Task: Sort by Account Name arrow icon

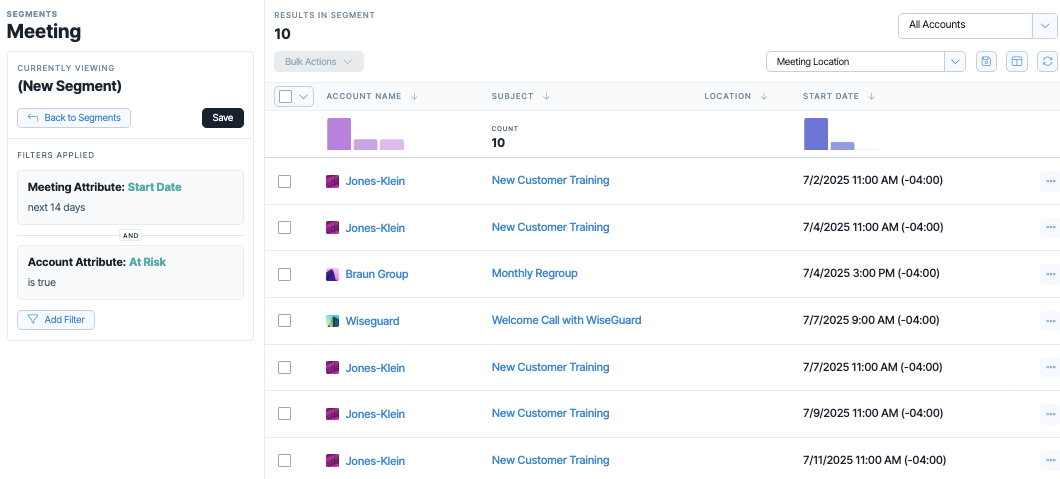Action: coord(414,97)
